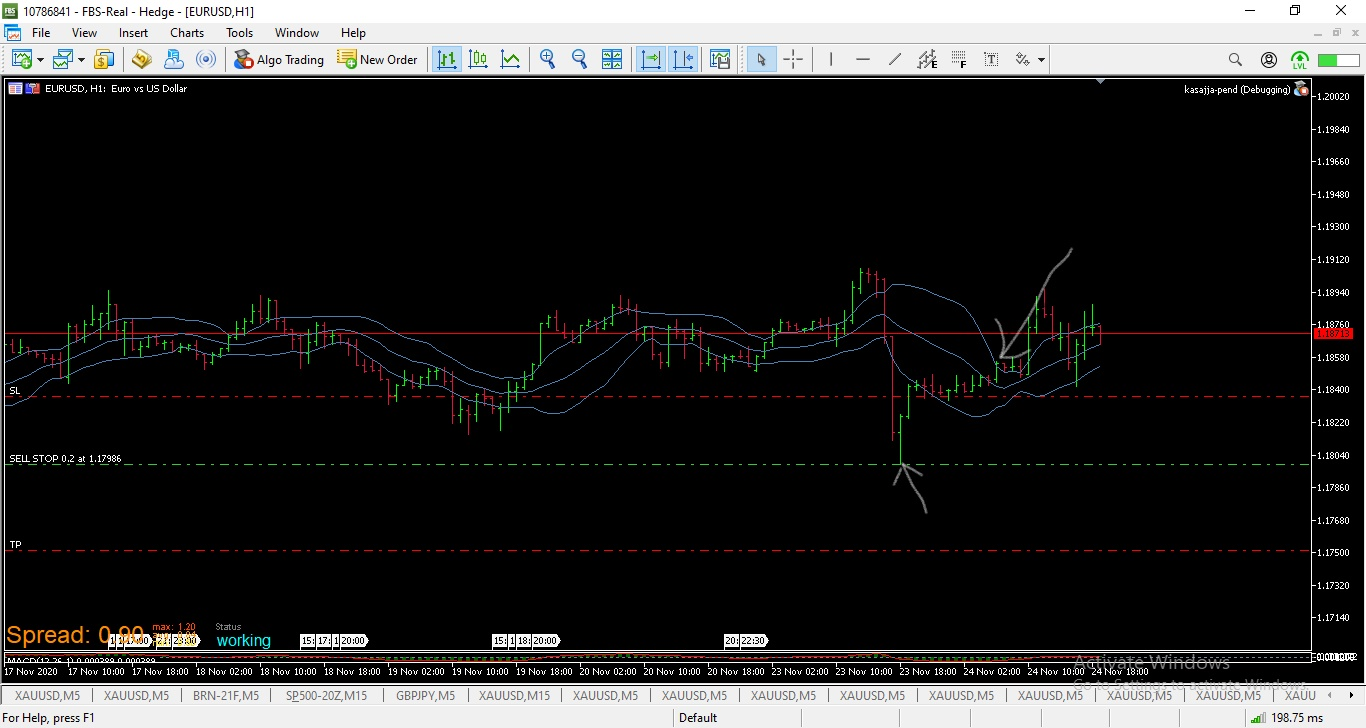Select the horizontal line drawing tool

[863, 60]
